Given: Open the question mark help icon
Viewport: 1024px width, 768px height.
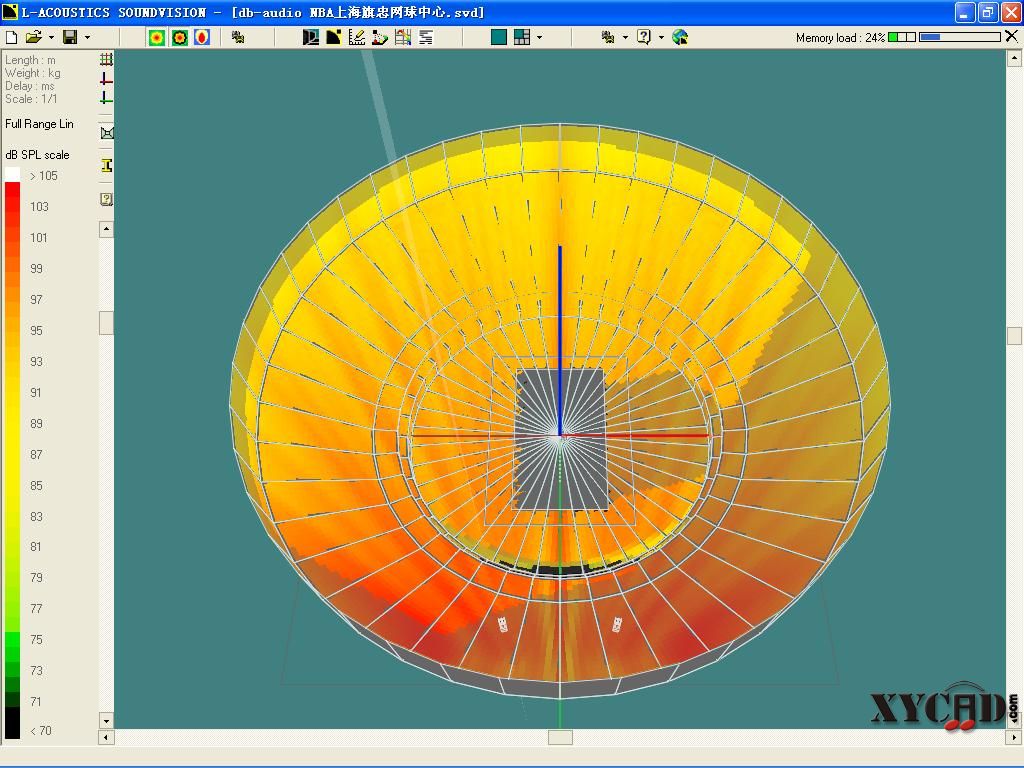Looking at the screenshot, I should [x=644, y=37].
